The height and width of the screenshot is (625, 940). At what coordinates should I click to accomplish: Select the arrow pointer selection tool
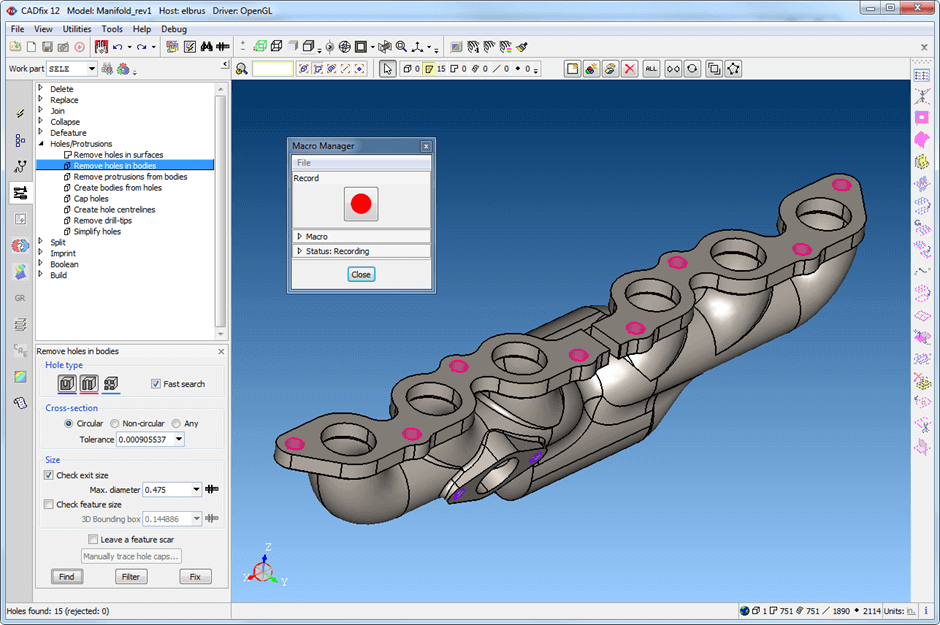point(388,69)
